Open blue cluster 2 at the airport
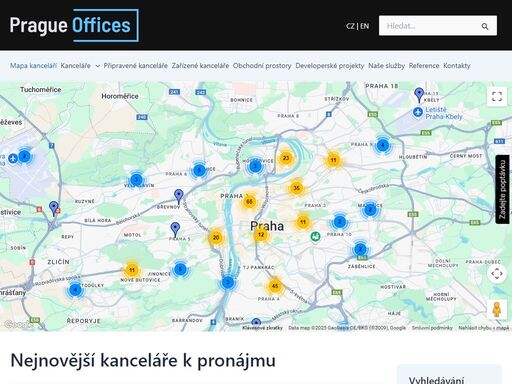Image resolution: width=512 pixels, height=384 pixels. coord(24,156)
